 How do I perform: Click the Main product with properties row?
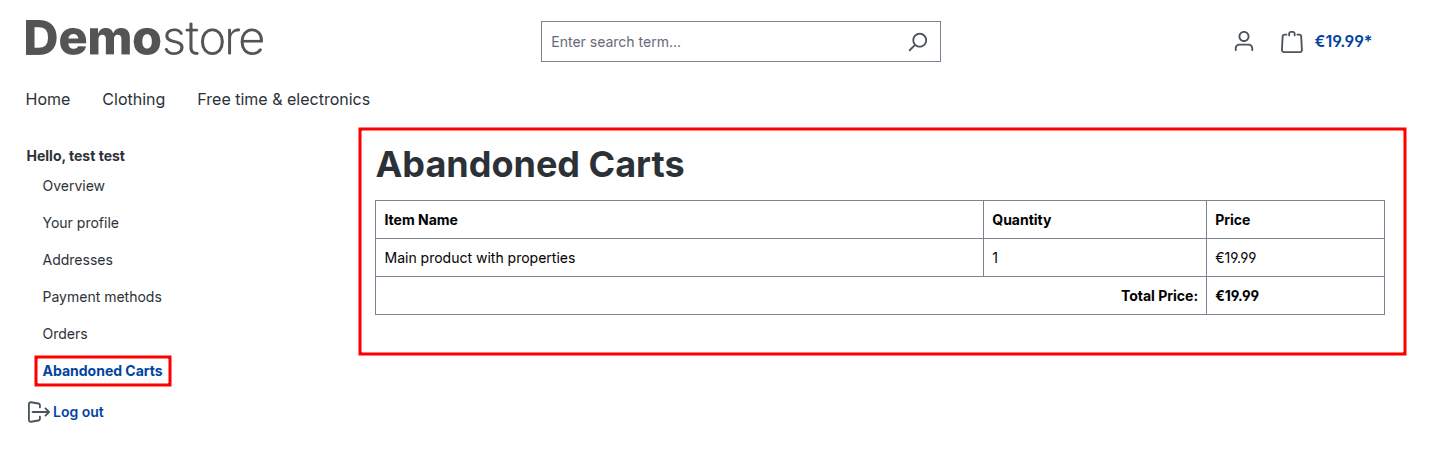tap(480, 258)
